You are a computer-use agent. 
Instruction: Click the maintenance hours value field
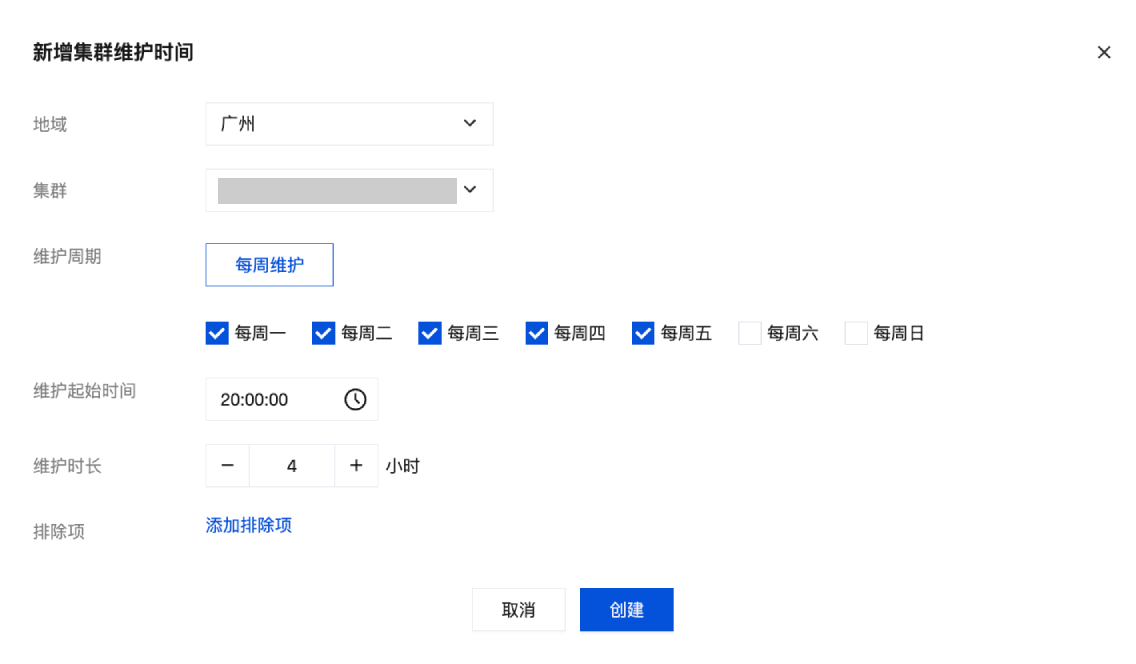pos(291,466)
